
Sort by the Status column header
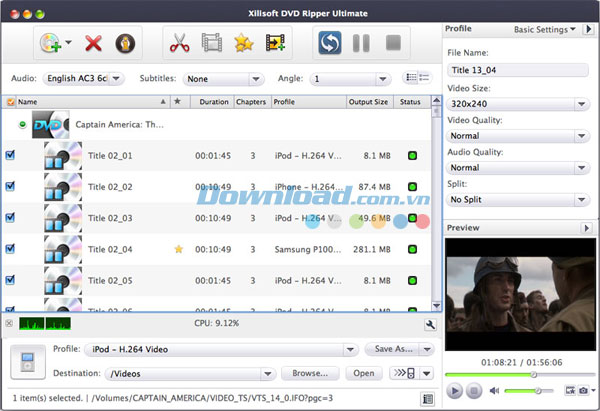(x=410, y=102)
